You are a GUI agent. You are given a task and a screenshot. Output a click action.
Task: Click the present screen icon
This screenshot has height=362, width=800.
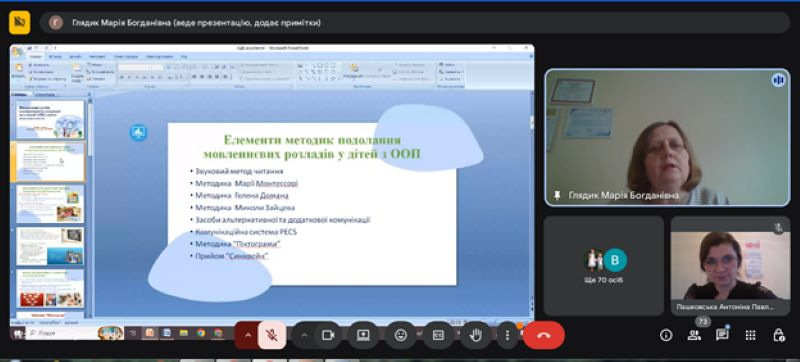[x=363, y=335]
